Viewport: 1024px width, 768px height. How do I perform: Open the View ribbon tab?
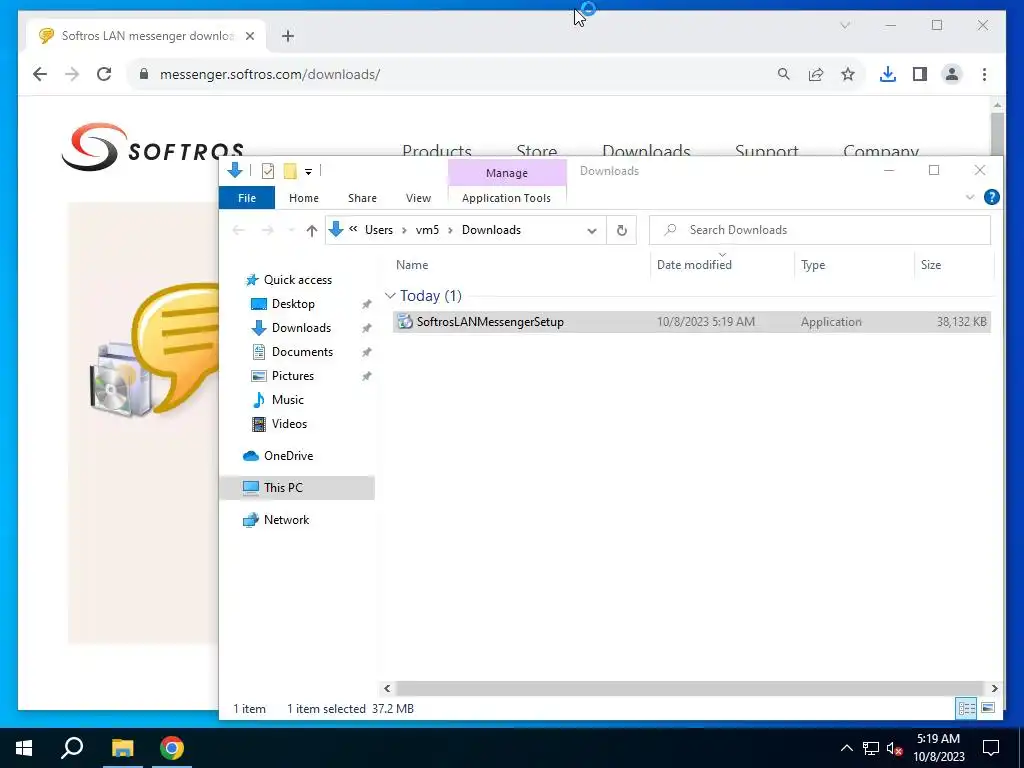coord(418,198)
